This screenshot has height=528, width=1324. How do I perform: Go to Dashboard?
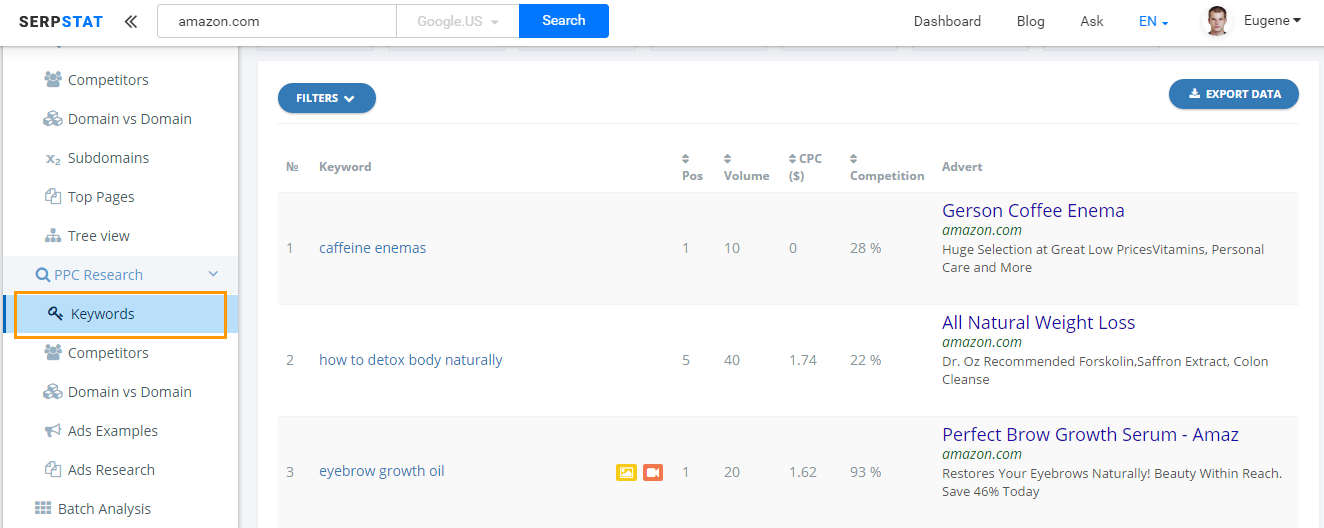point(947,21)
